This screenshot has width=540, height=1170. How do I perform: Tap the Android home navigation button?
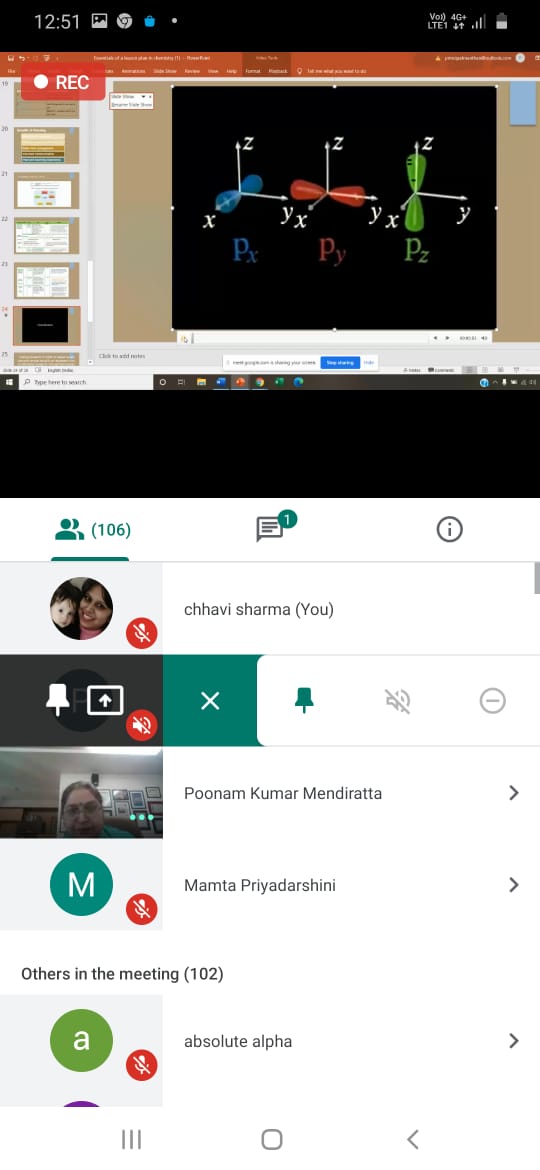click(271, 1139)
